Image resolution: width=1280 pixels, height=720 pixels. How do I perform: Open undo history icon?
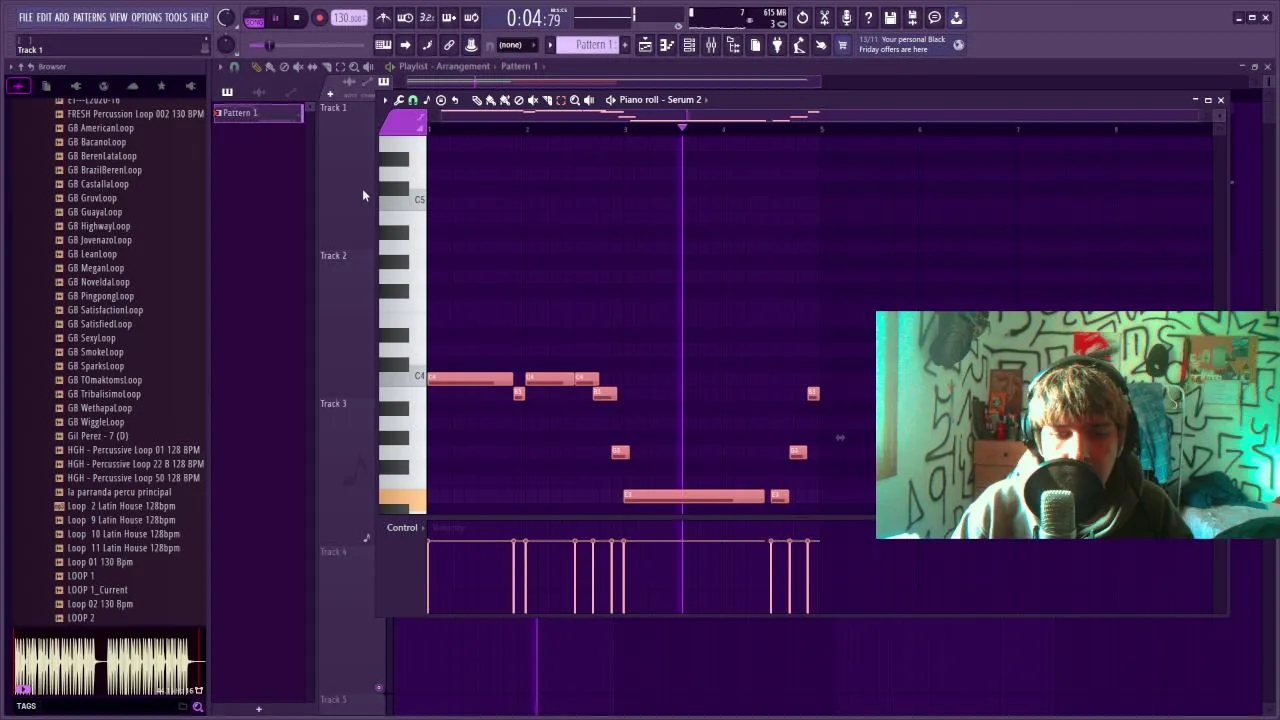click(802, 17)
